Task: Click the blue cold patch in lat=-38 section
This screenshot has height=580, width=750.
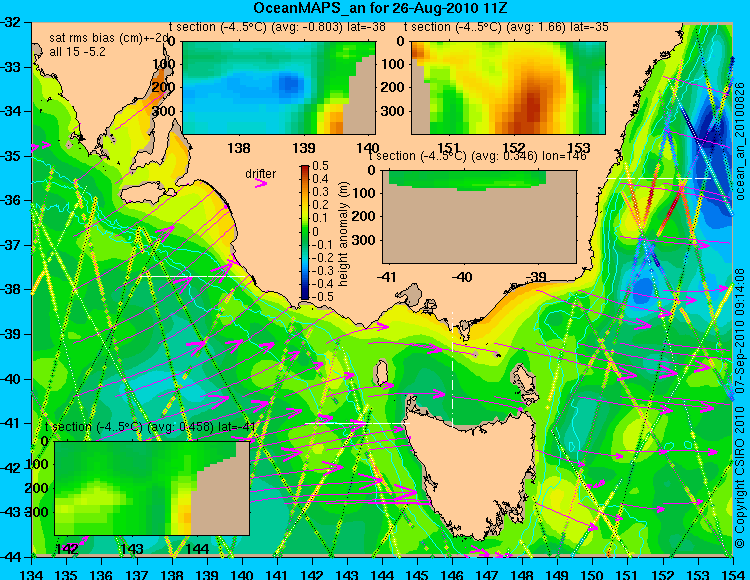Action: tap(289, 84)
